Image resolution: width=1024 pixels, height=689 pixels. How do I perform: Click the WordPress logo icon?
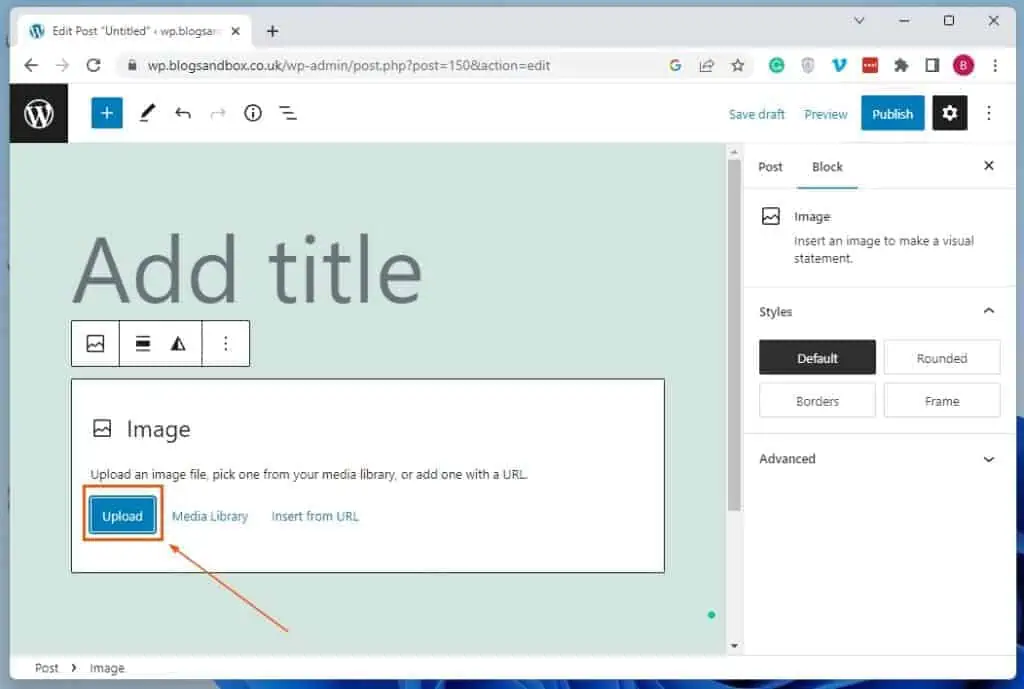[38, 113]
